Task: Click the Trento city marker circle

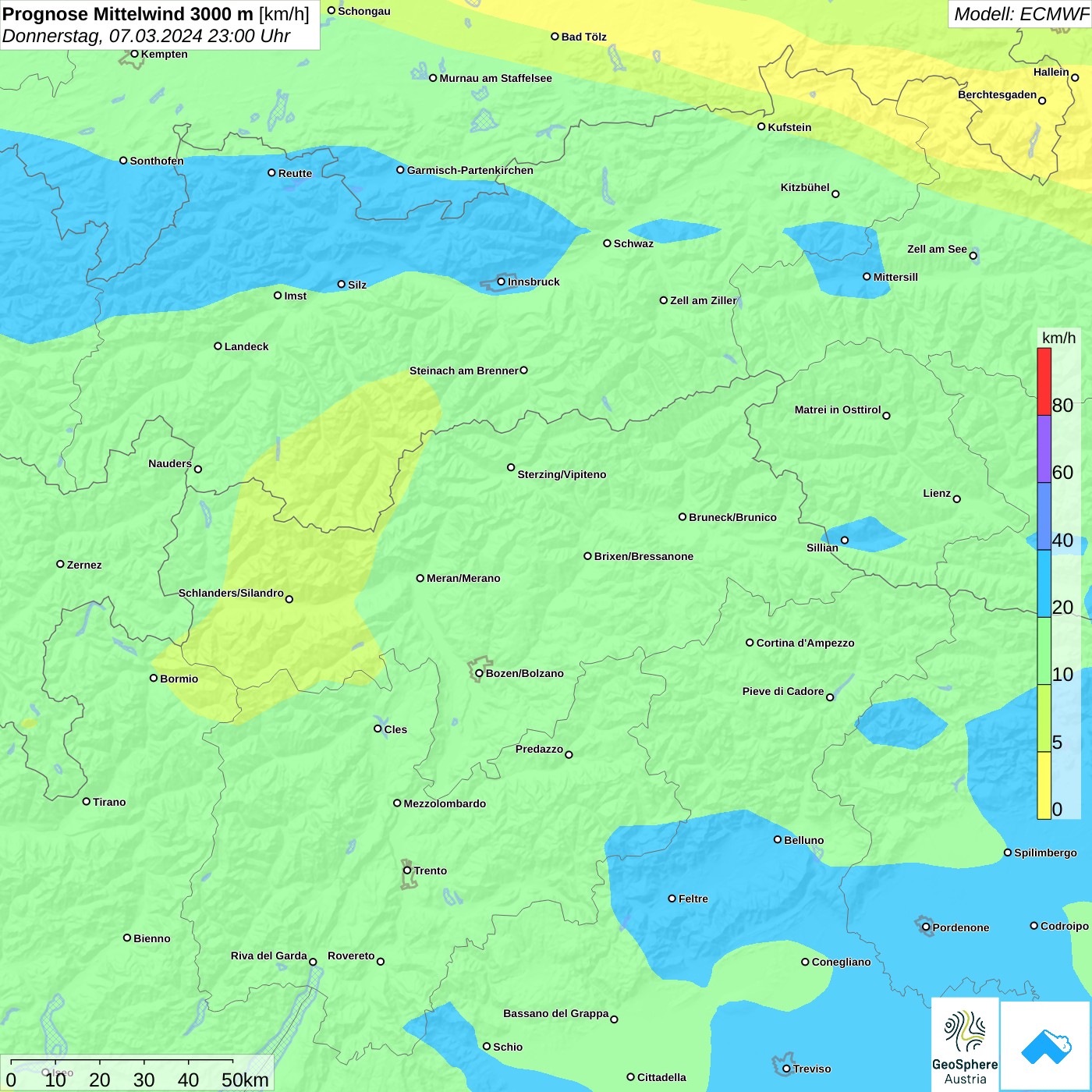Action: coord(407,870)
